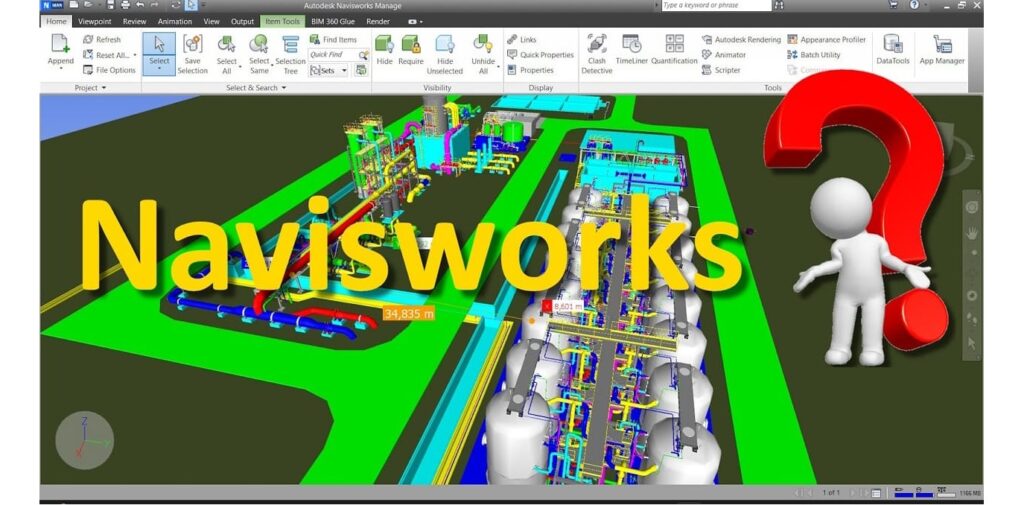Switch to the Viewpoint tab
Image resolution: width=1024 pixels, height=505 pixels.
[x=95, y=22]
